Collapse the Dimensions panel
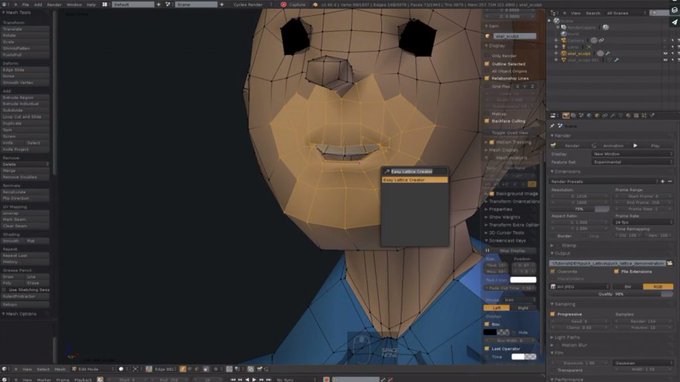 point(566,171)
